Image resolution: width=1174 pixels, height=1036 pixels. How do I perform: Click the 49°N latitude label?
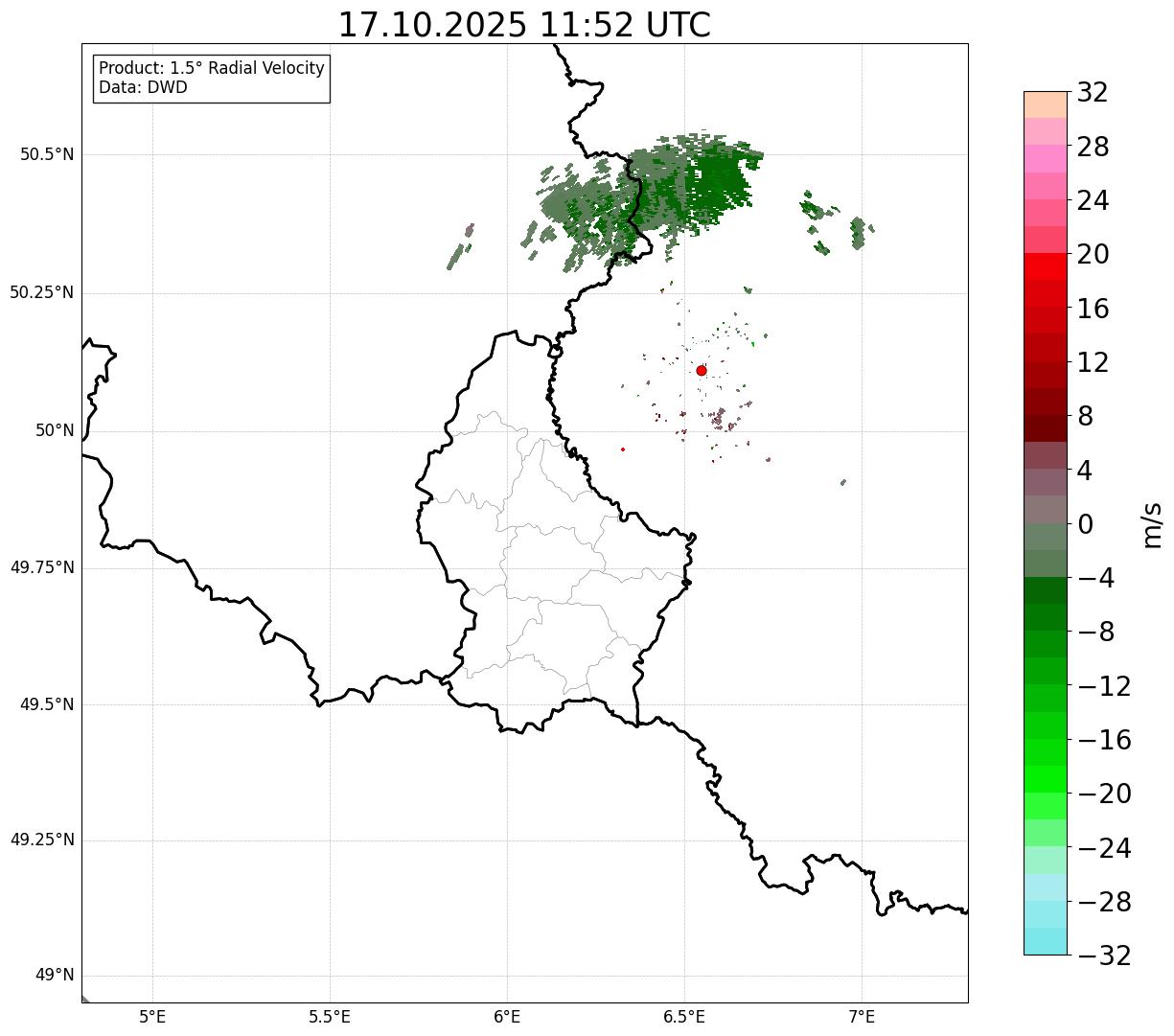(55, 975)
